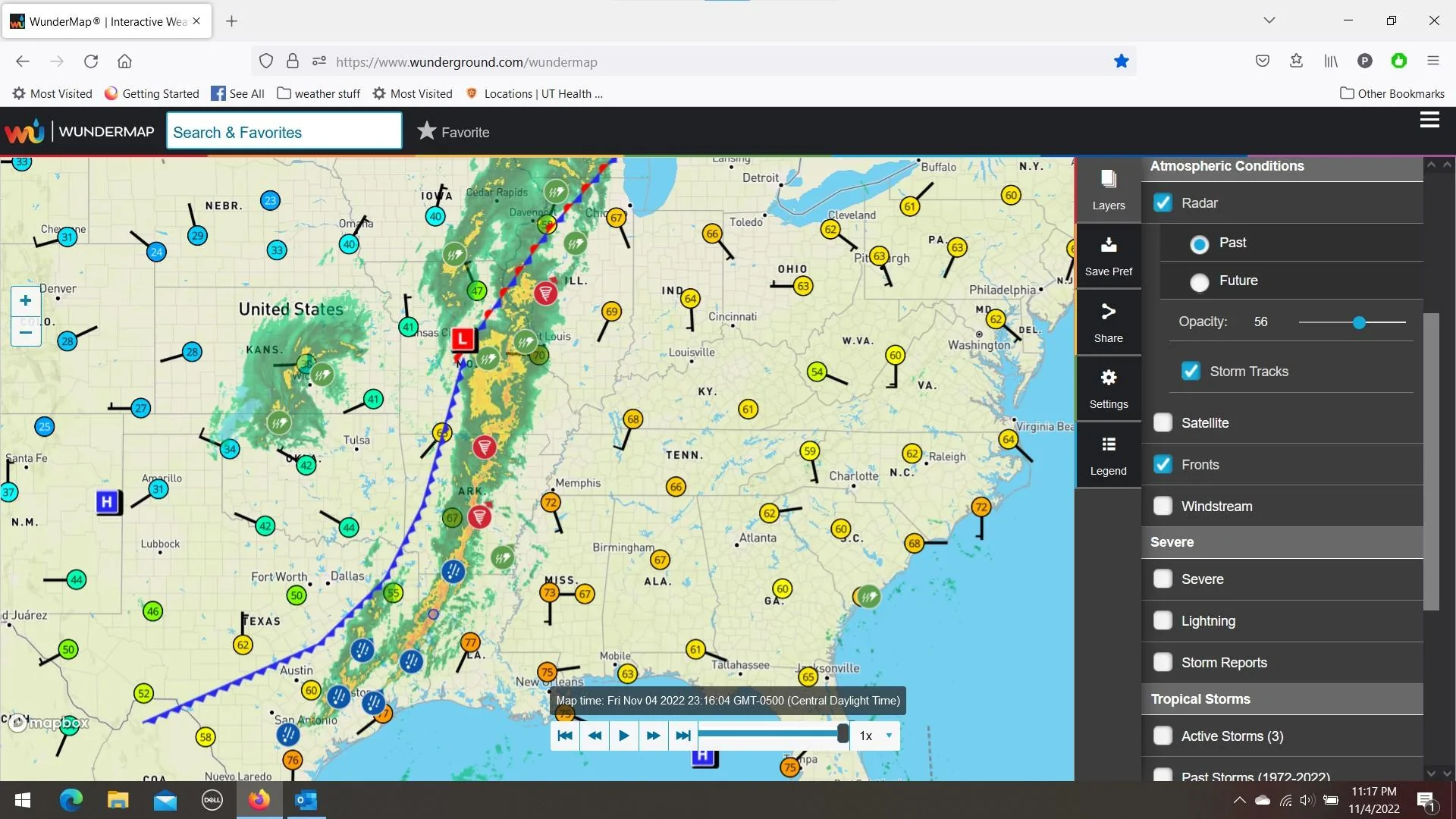Viewport: 1456px width, 819px height.
Task: Open the taskbar clock and date
Action: [x=1374, y=800]
